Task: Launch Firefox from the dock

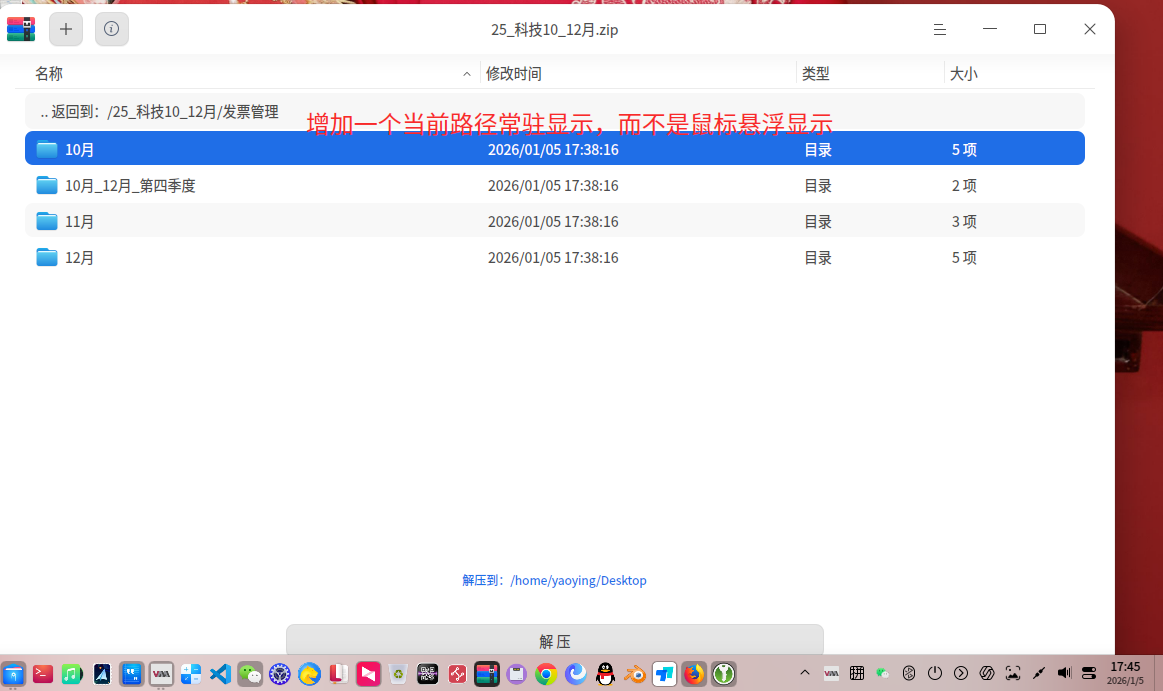Action: click(x=694, y=674)
